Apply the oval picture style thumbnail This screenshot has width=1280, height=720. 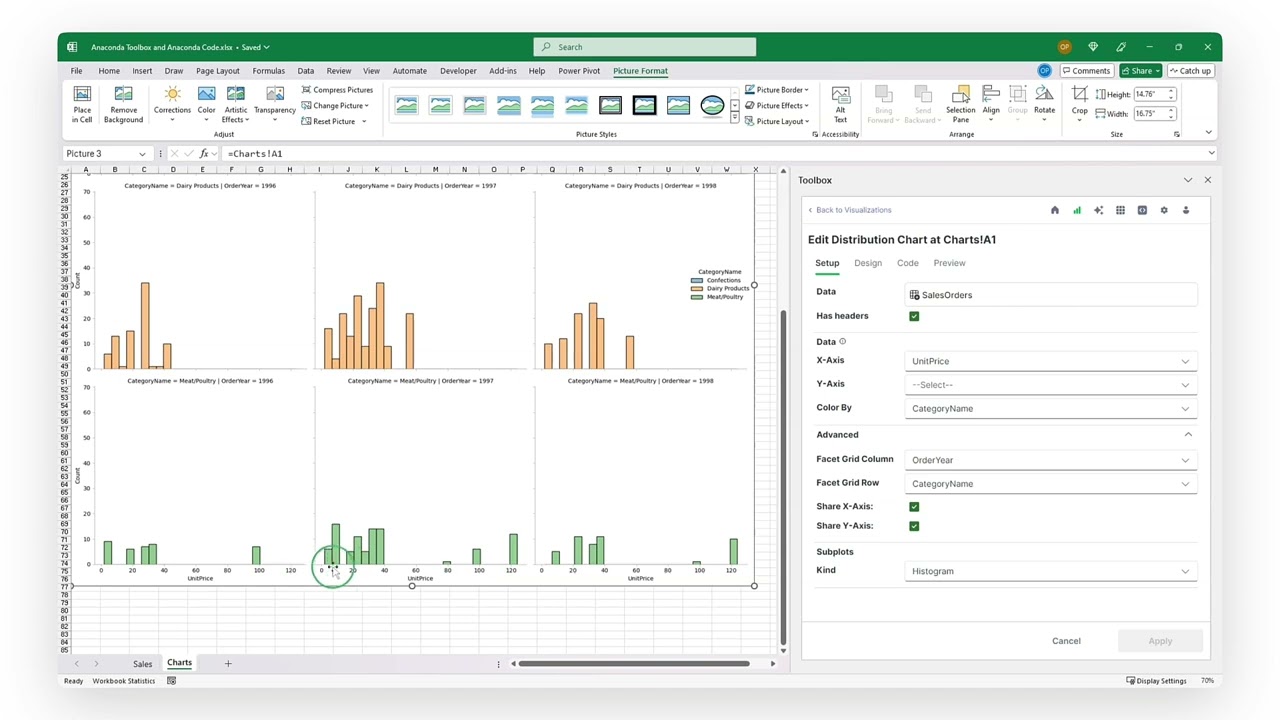[x=712, y=105]
